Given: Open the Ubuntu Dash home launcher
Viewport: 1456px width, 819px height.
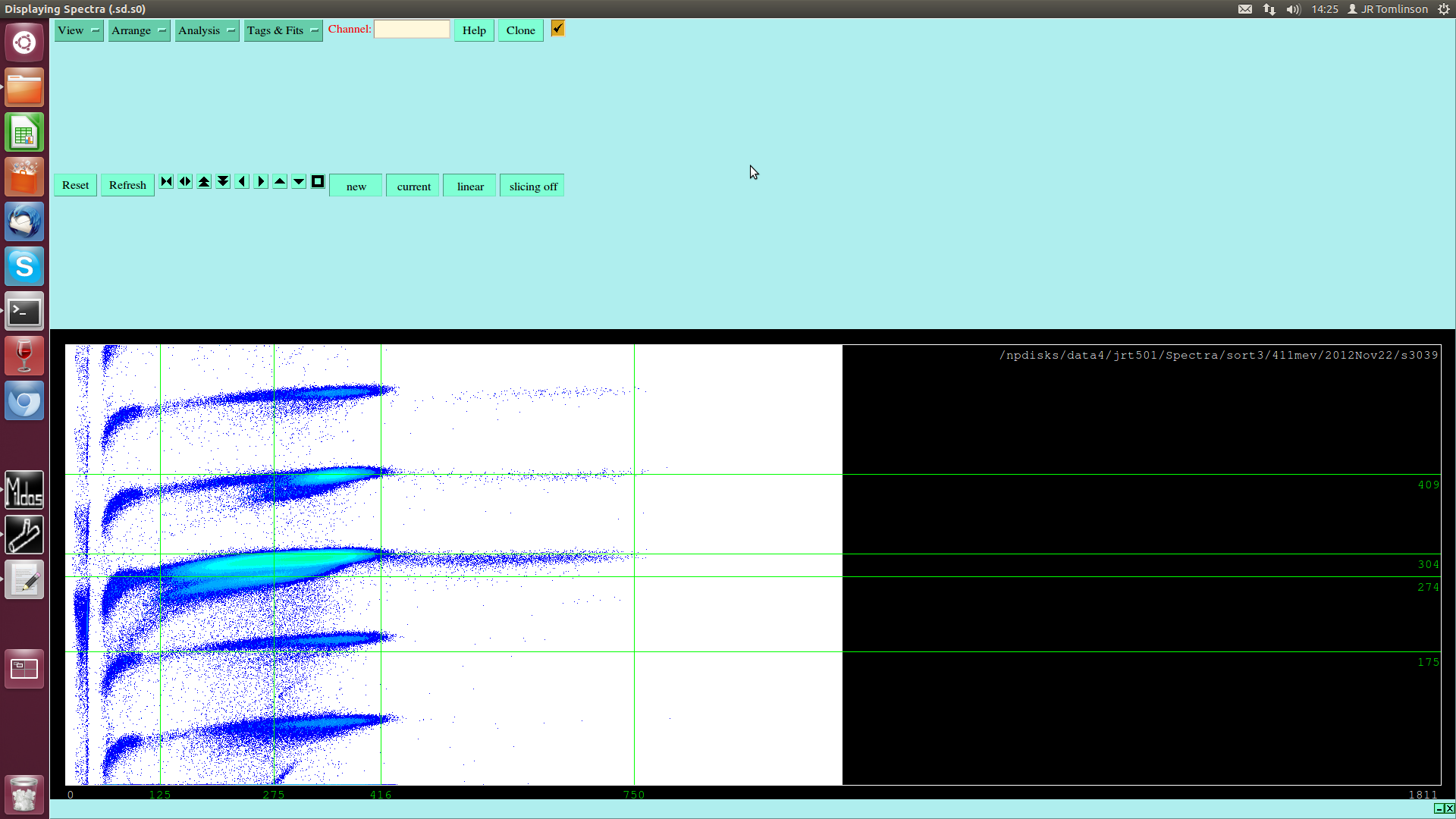Looking at the screenshot, I should [x=24, y=42].
